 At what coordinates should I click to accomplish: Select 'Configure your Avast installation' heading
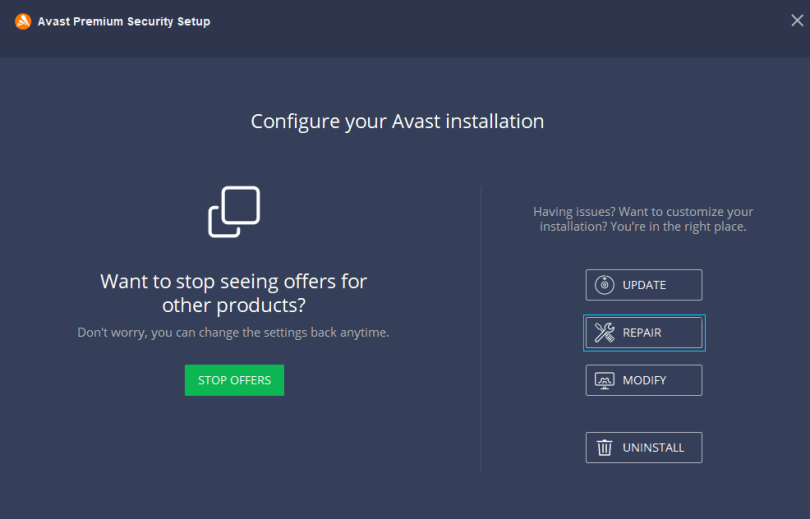click(397, 121)
